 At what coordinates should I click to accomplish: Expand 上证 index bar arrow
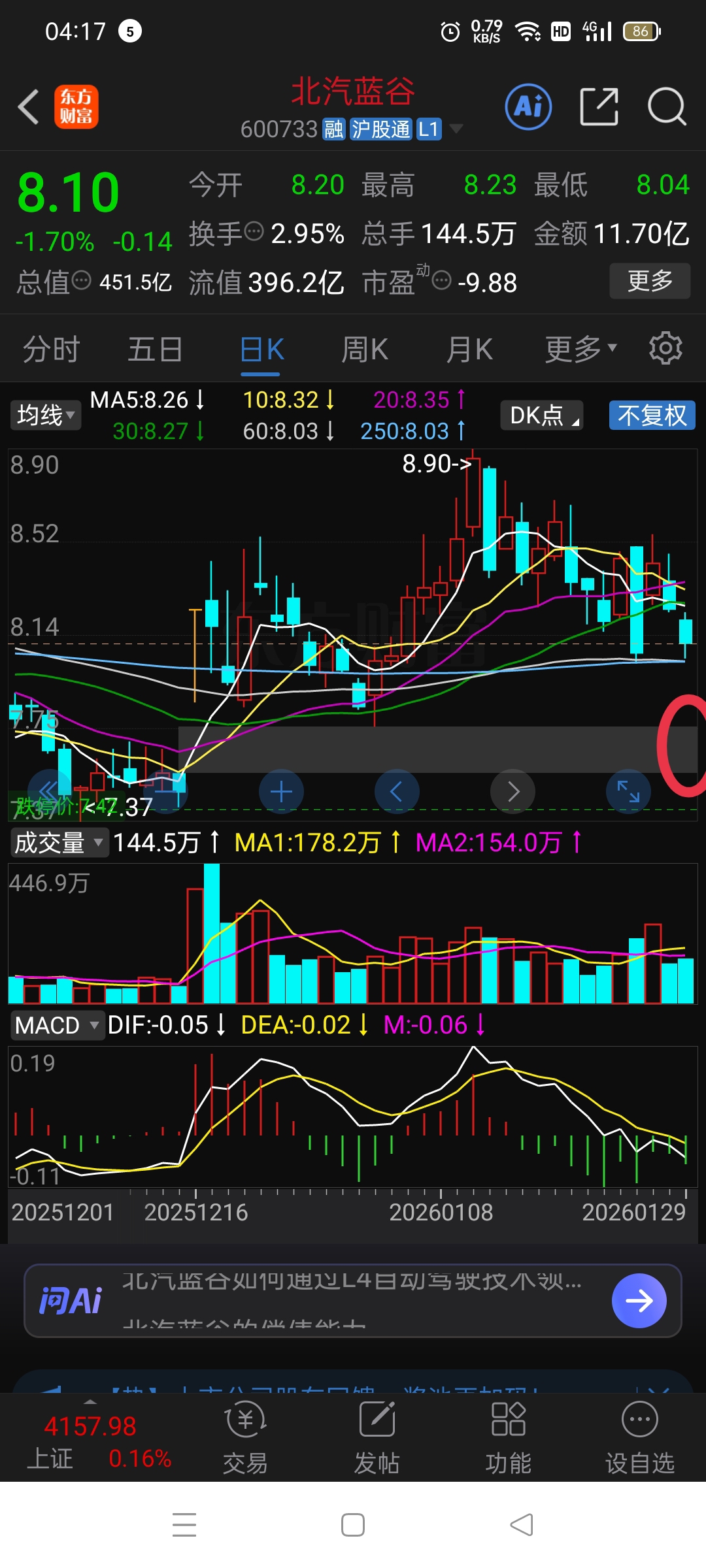90,1402
